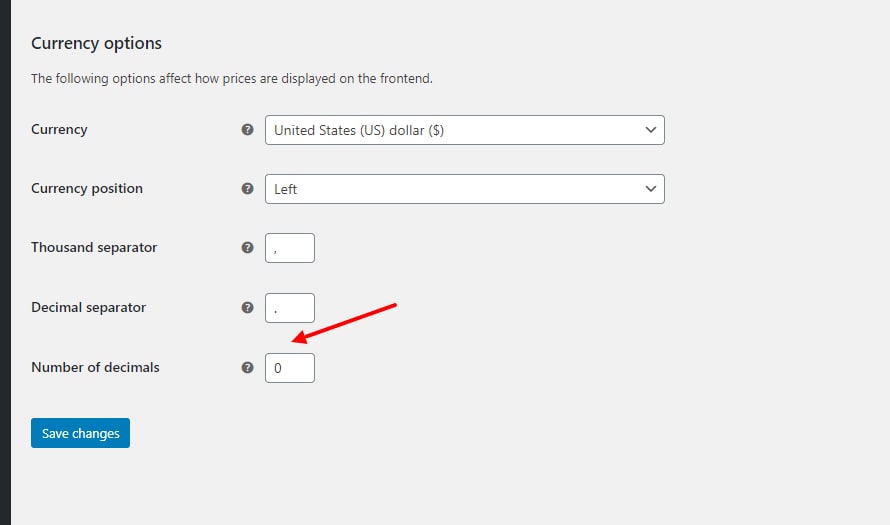Click the Decimal separator help icon
This screenshot has height=525, width=890.
[x=248, y=308]
